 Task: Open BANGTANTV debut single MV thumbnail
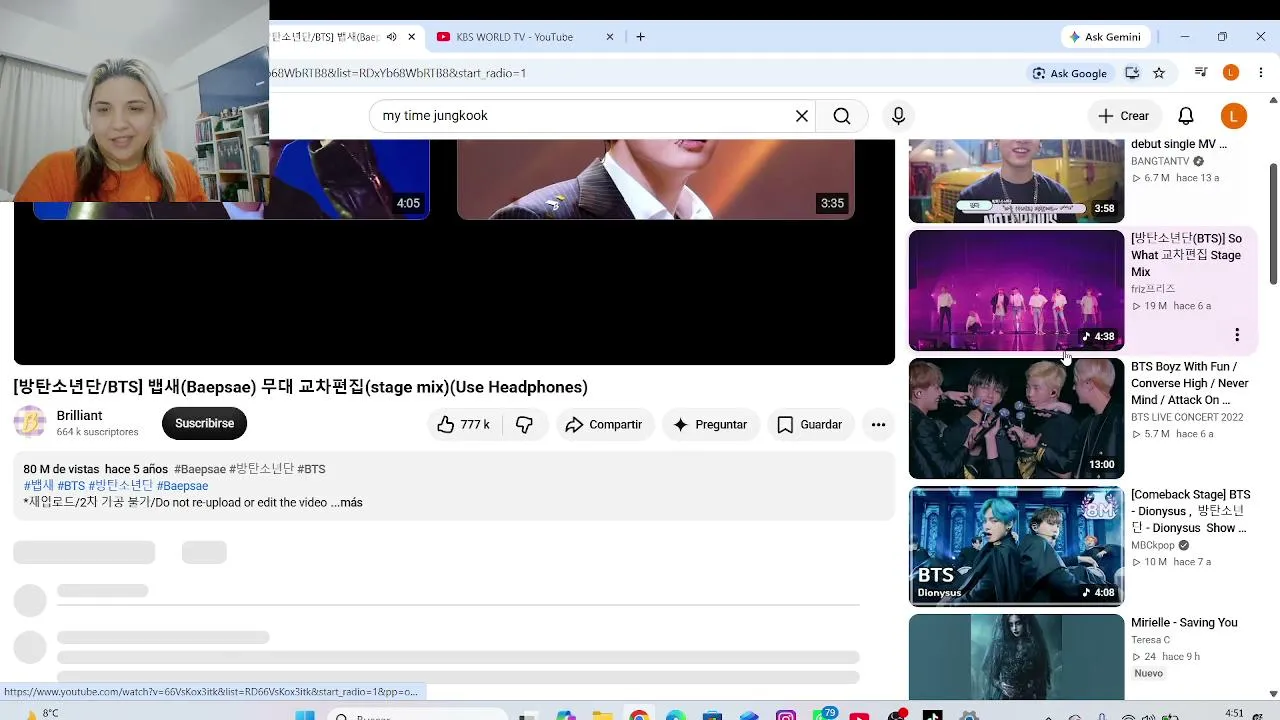click(x=1016, y=181)
